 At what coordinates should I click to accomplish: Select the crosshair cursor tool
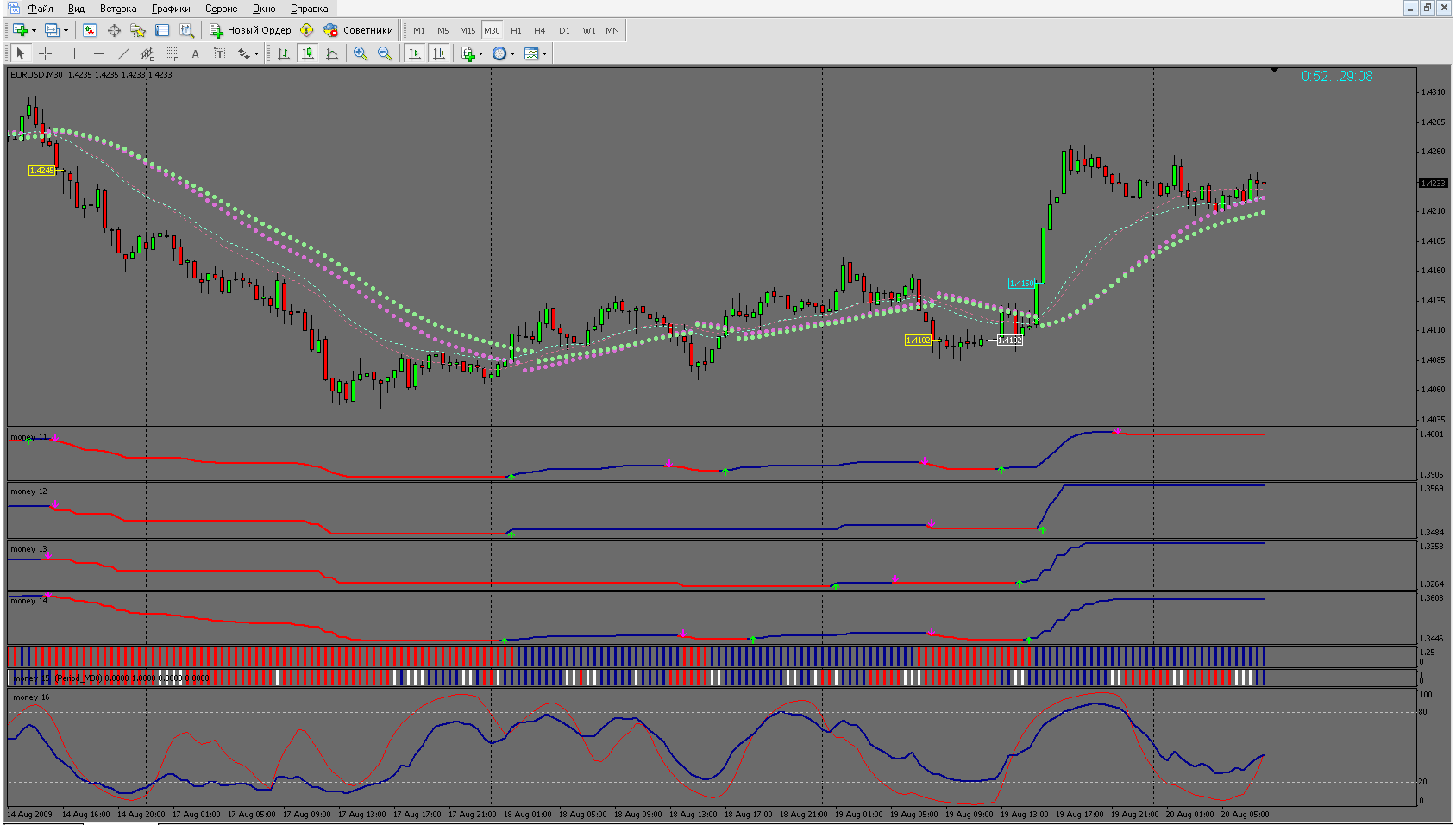click(45, 53)
